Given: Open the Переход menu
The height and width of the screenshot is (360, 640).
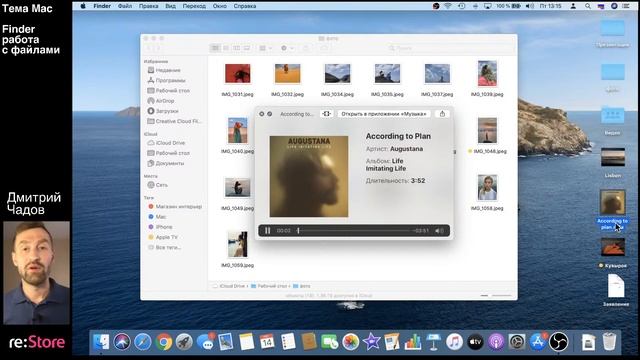Looking at the screenshot, I should (x=194, y=6).
